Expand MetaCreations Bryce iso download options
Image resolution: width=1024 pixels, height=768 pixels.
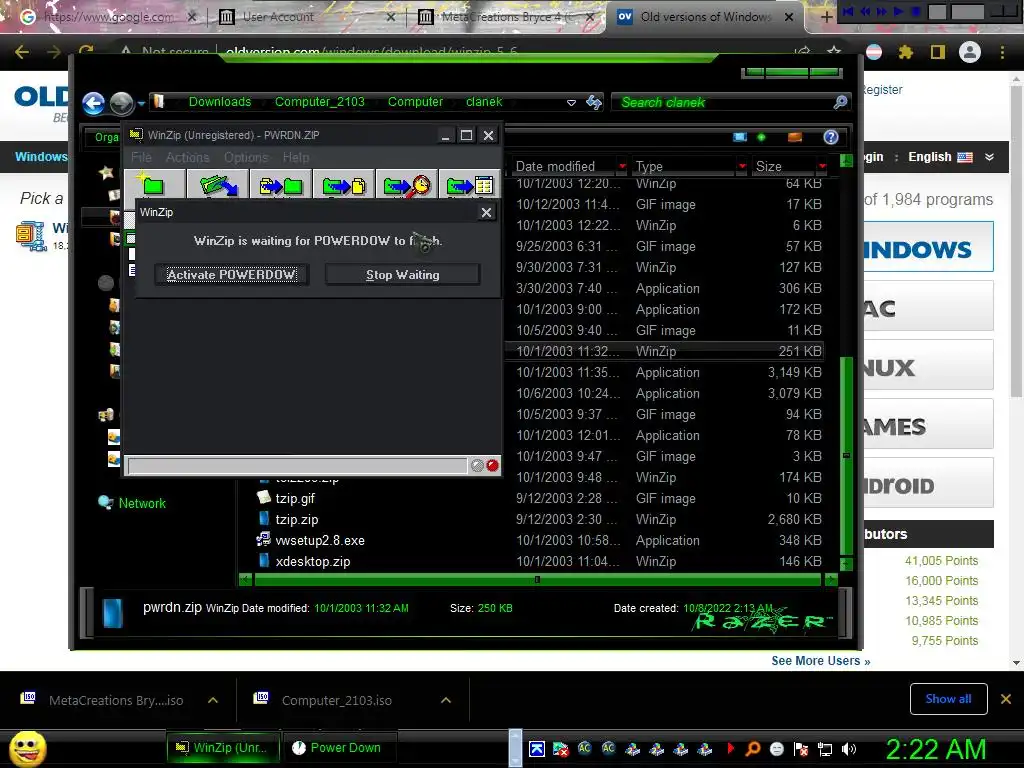pos(213,700)
